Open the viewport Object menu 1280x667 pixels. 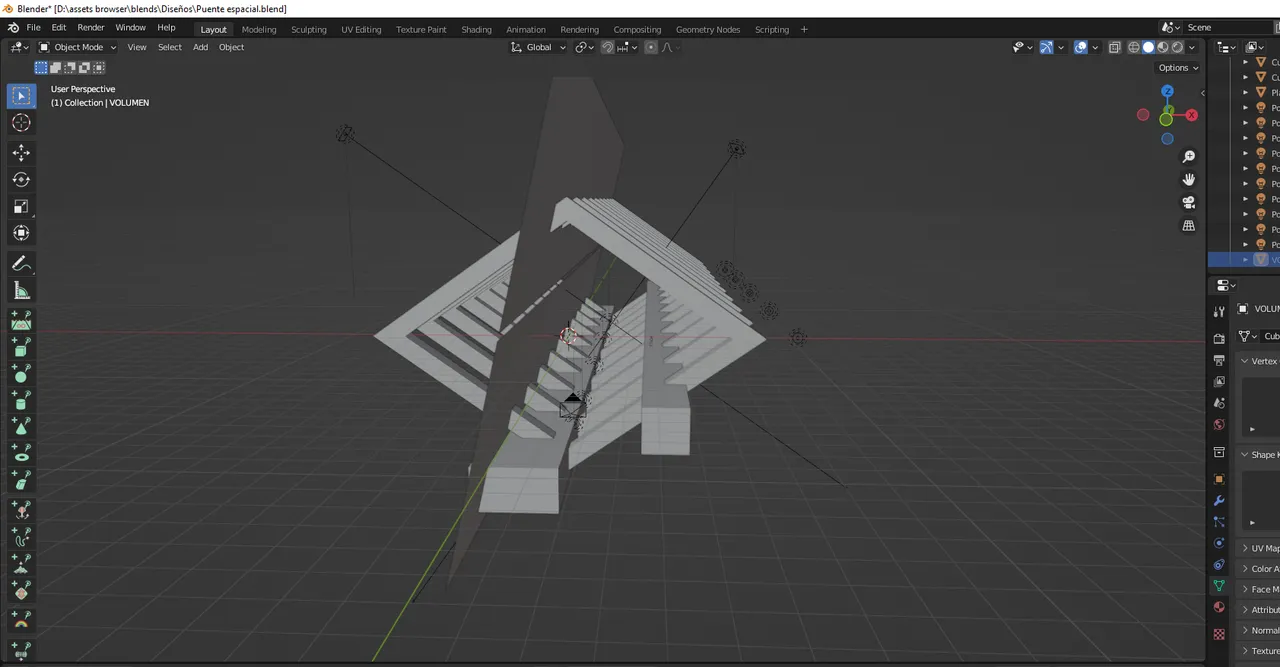click(231, 47)
